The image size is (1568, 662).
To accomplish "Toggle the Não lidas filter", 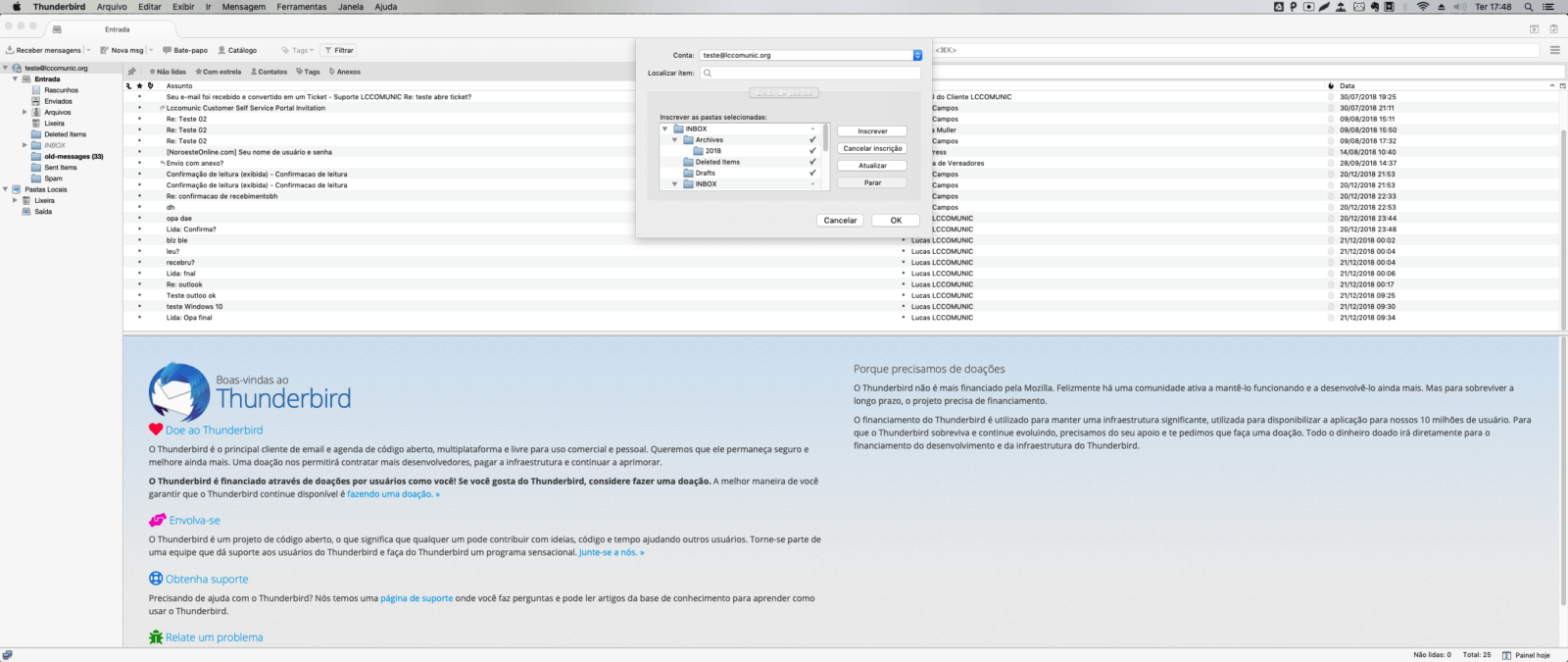I will pyautogui.click(x=168, y=72).
